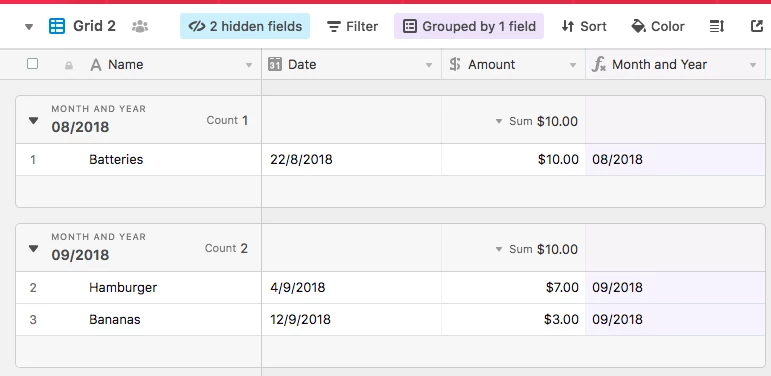Click the Grid 2 view grid icon
Screen dimensions: 771x376
pyautogui.click(x=57, y=26)
